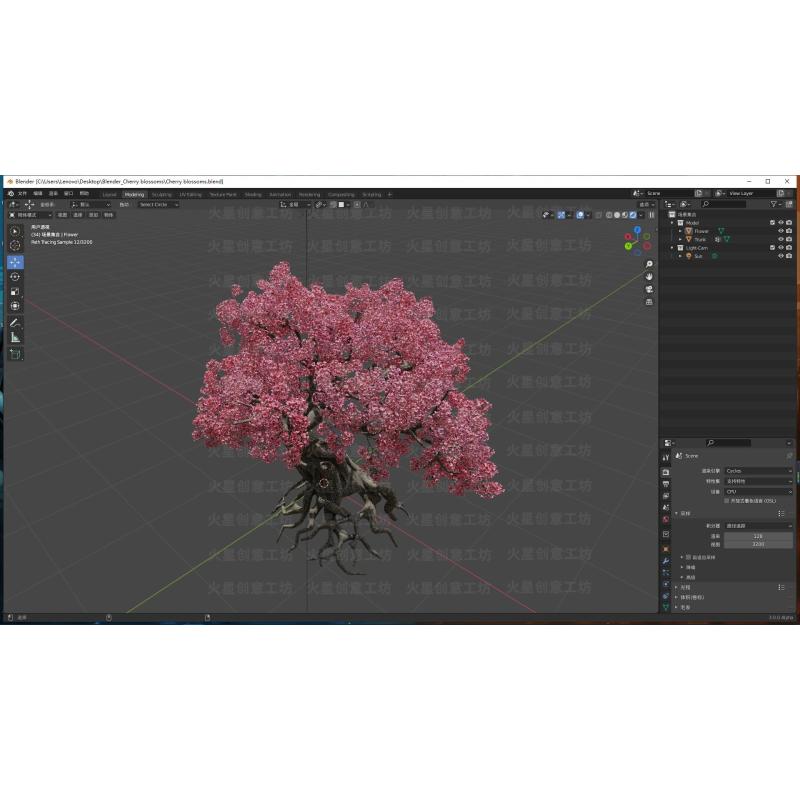The width and height of the screenshot is (800, 800).
Task: Add a new workspace with plus button
Action: (390, 194)
